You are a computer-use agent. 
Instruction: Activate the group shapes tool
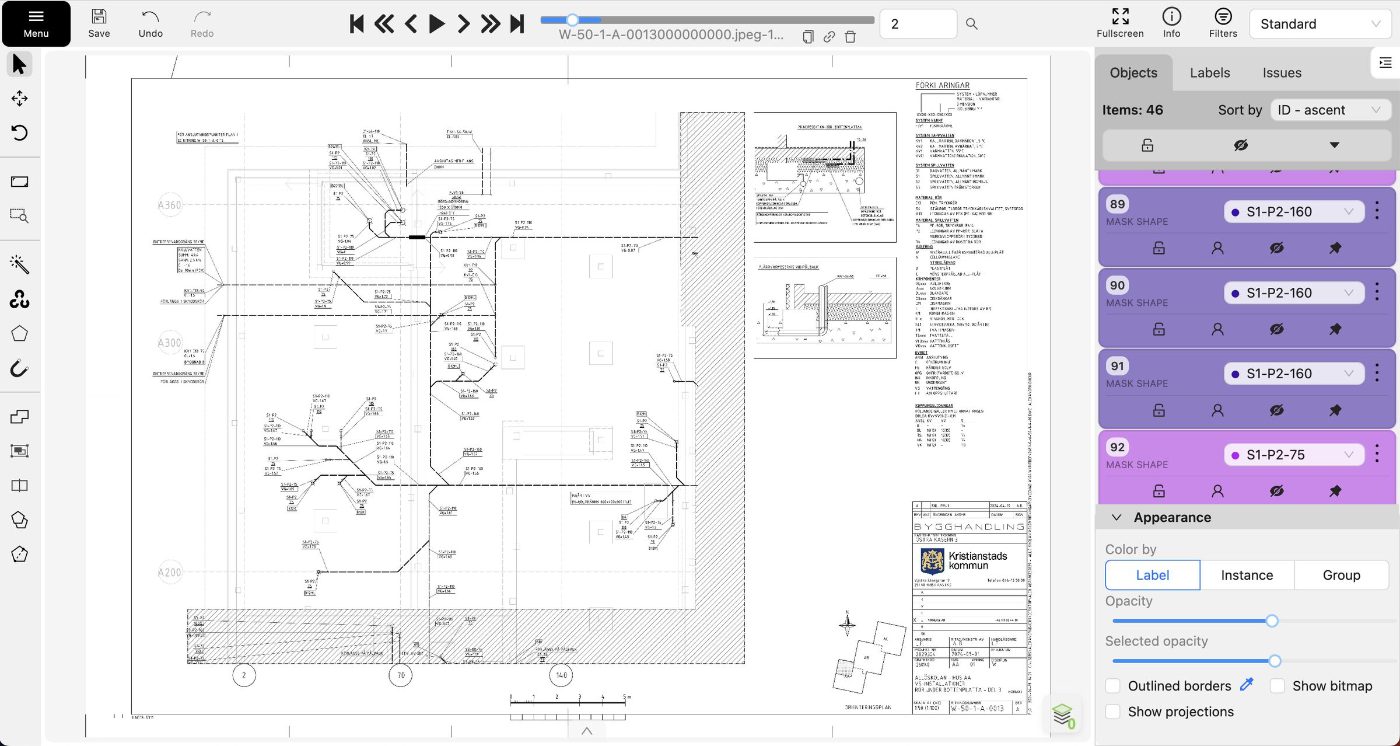19,451
